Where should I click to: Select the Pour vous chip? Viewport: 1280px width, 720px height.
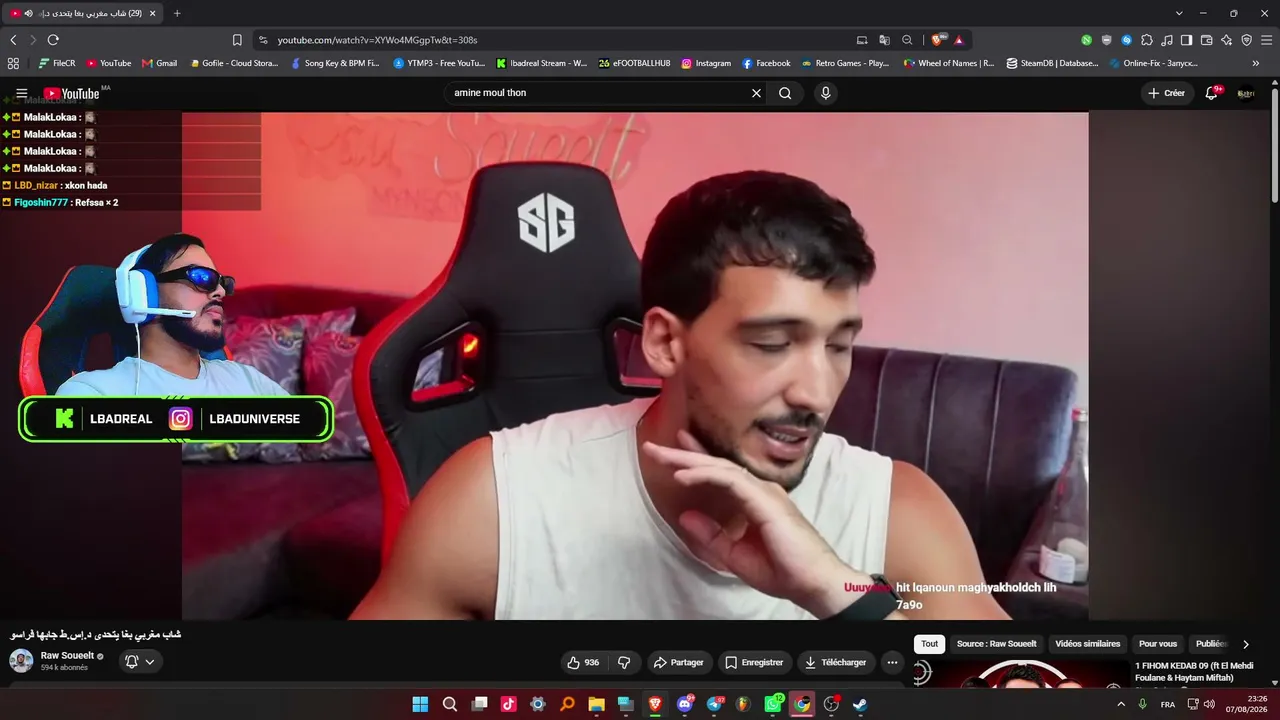1158,644
